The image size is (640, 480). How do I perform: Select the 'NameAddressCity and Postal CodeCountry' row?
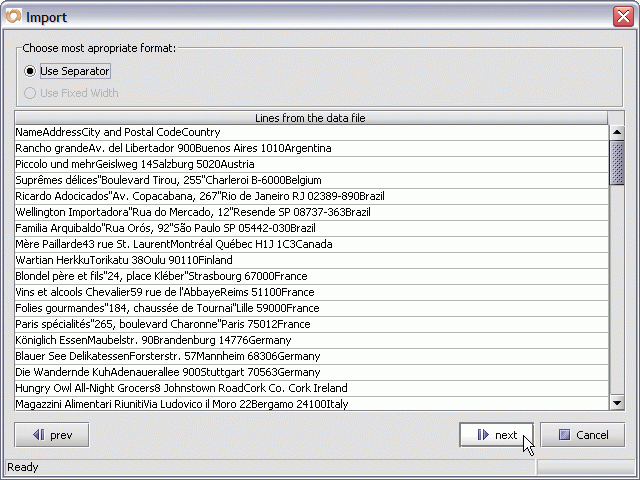(x=311, y=132)
